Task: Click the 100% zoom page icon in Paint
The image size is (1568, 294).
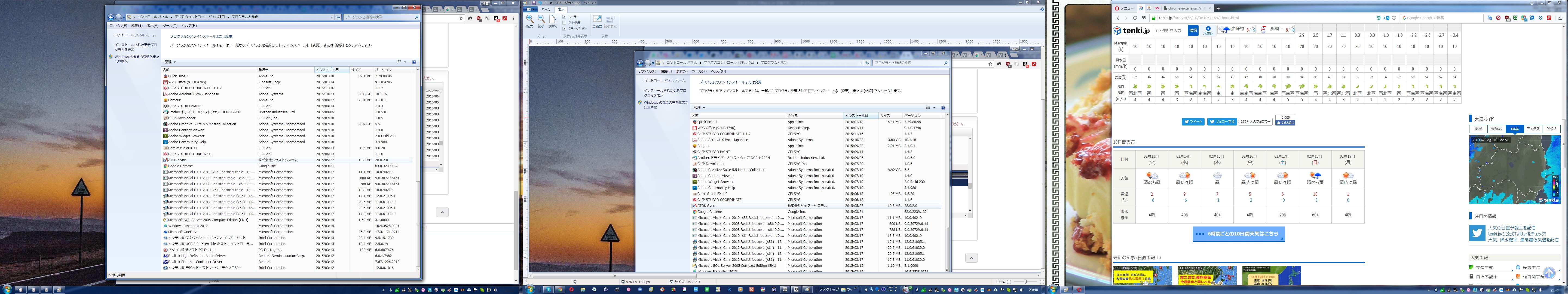Action: click(552, 20)
